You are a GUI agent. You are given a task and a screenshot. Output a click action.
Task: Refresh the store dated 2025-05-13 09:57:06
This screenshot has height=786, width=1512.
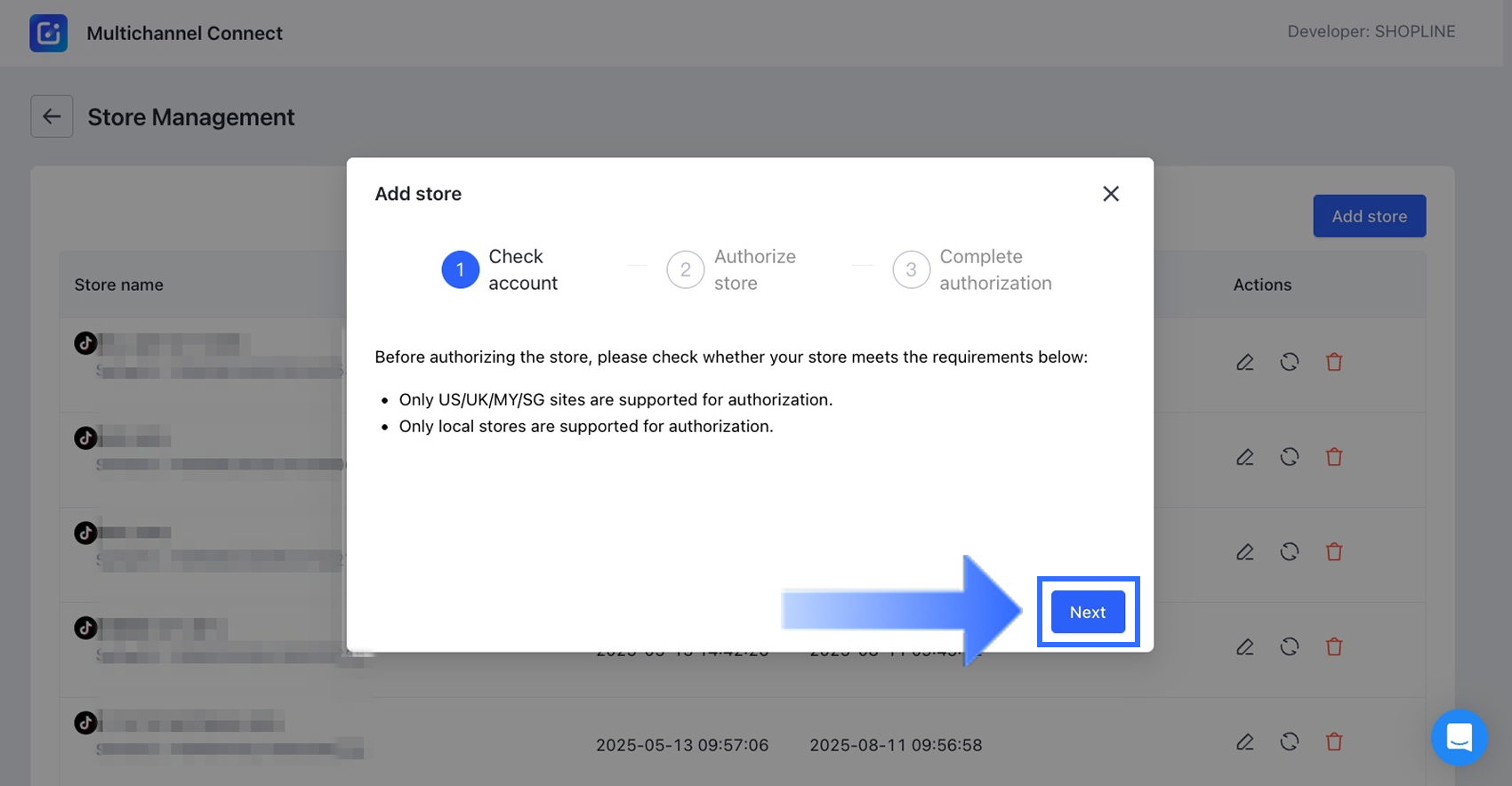pos(1290,742)
